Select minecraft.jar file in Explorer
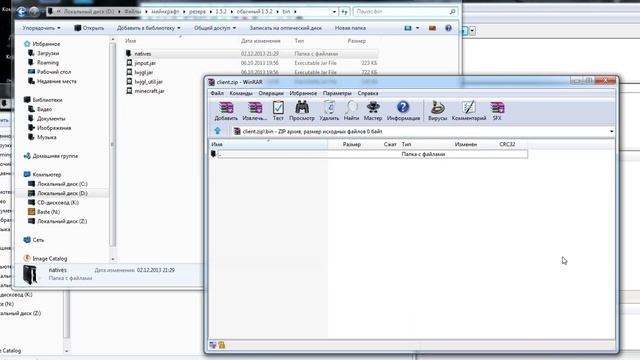This screenshot has height=360, width=640. 149,91
